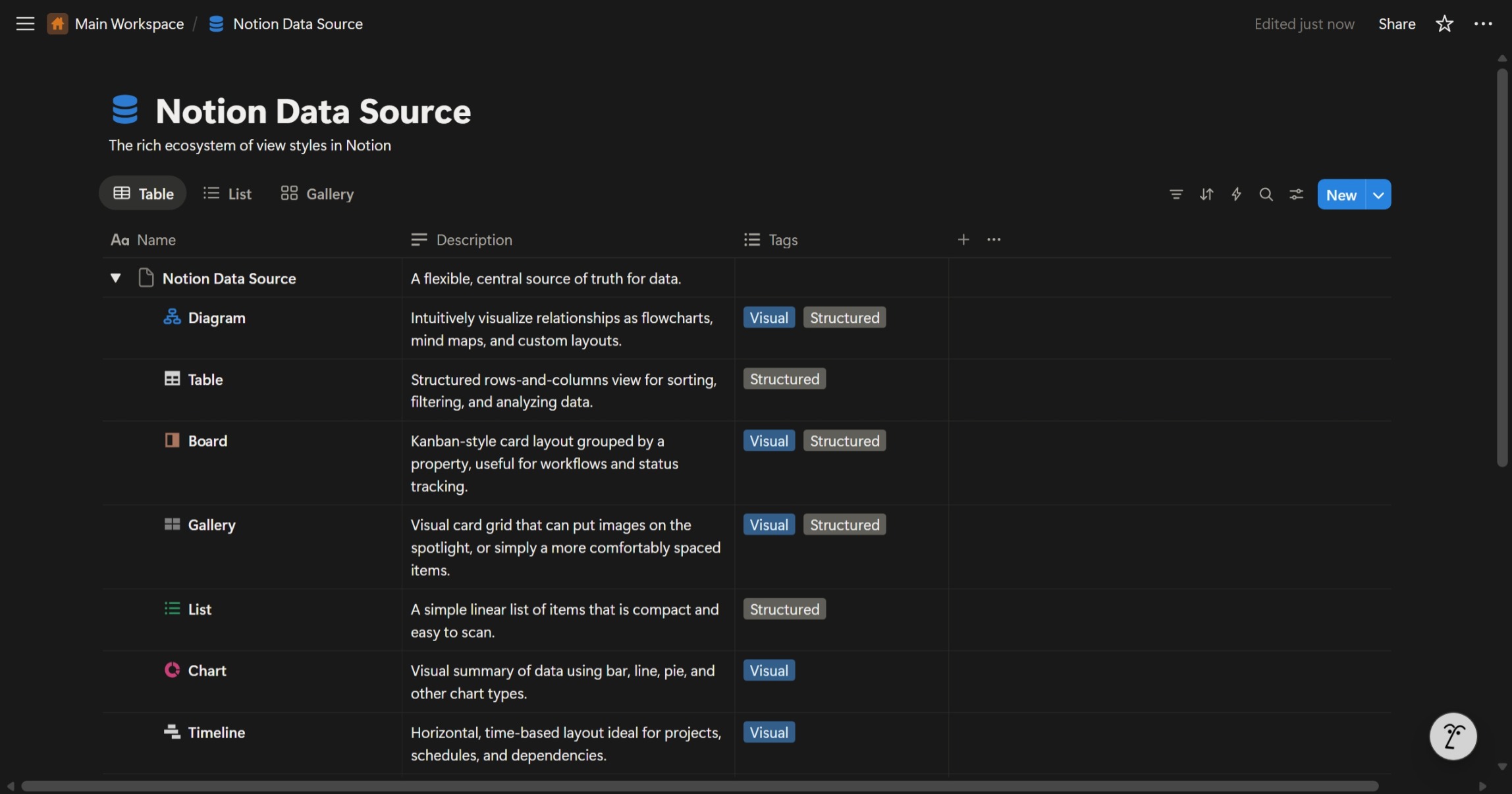Add a new property column with plus
The image size is (1512, 794).
click(963, 240)
